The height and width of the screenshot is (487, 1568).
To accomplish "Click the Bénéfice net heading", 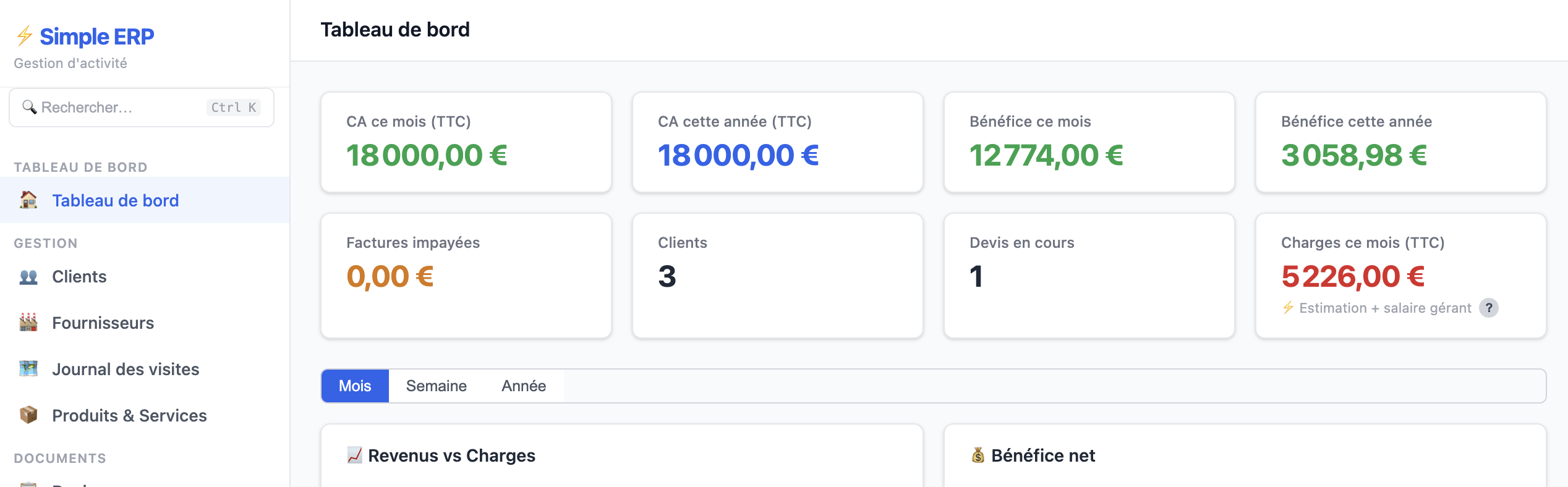I will click(x=1043, y=455).
